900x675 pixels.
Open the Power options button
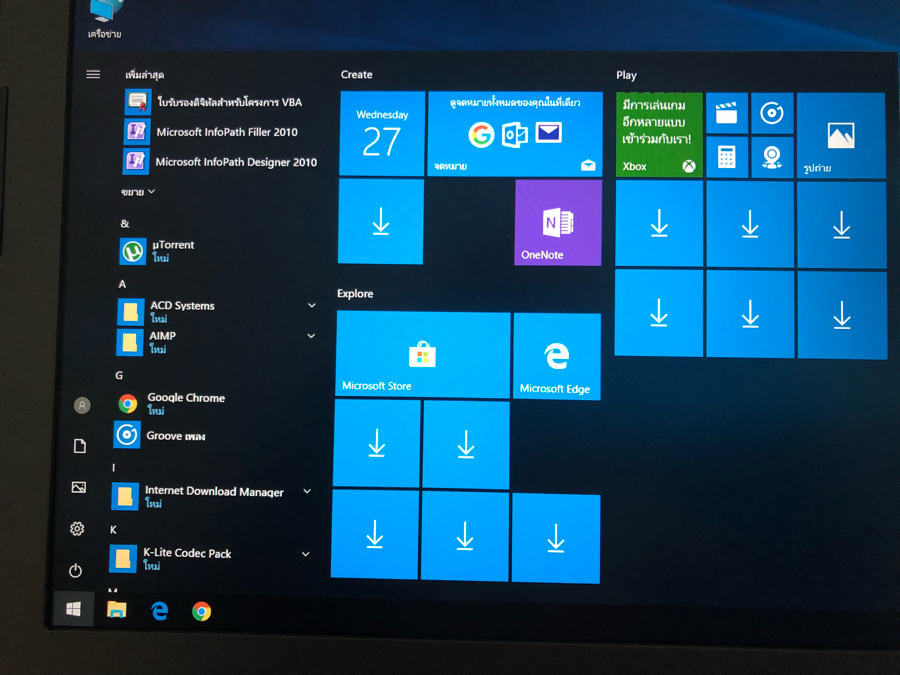tap(75, 571)
